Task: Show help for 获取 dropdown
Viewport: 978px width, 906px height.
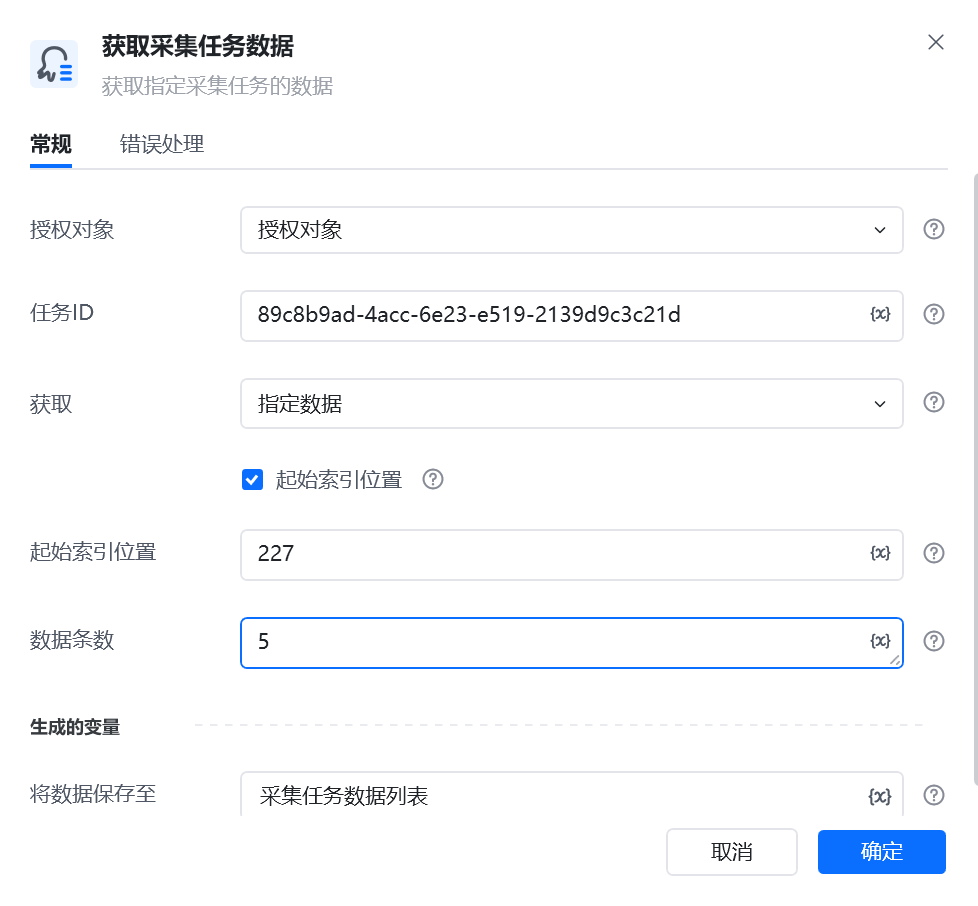Action: [933, 402]
